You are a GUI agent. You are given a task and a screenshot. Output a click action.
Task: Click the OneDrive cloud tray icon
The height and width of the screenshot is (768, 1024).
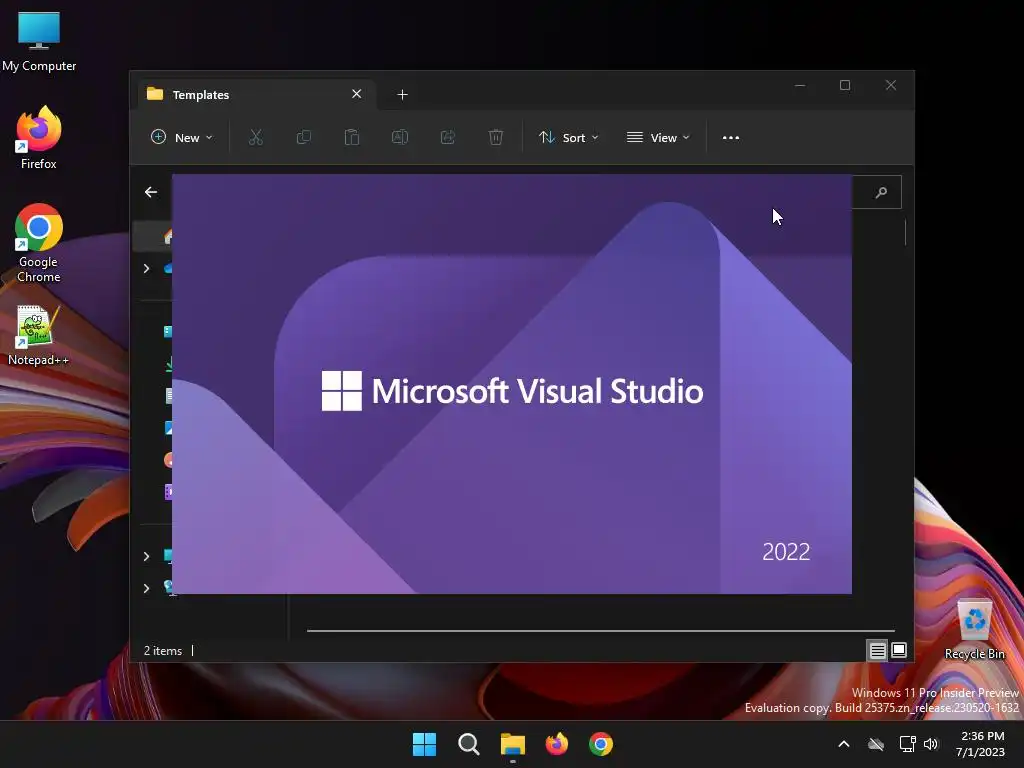876,744
